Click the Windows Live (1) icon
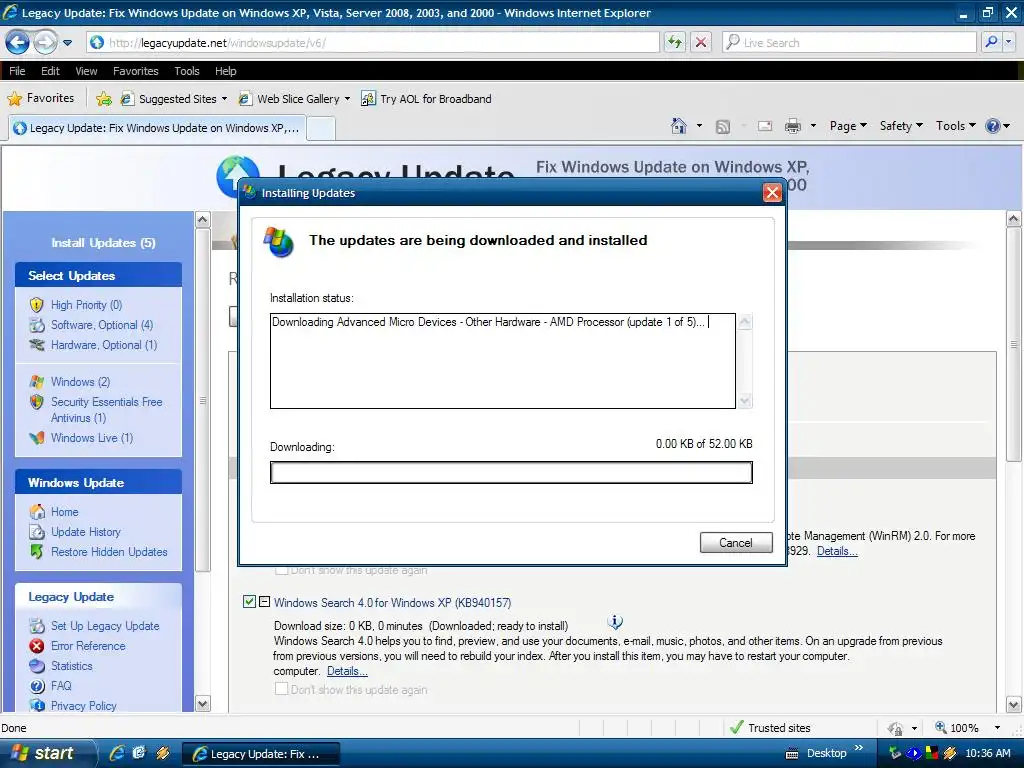This screenshot has width=1024, height=768. click(37, 438)
